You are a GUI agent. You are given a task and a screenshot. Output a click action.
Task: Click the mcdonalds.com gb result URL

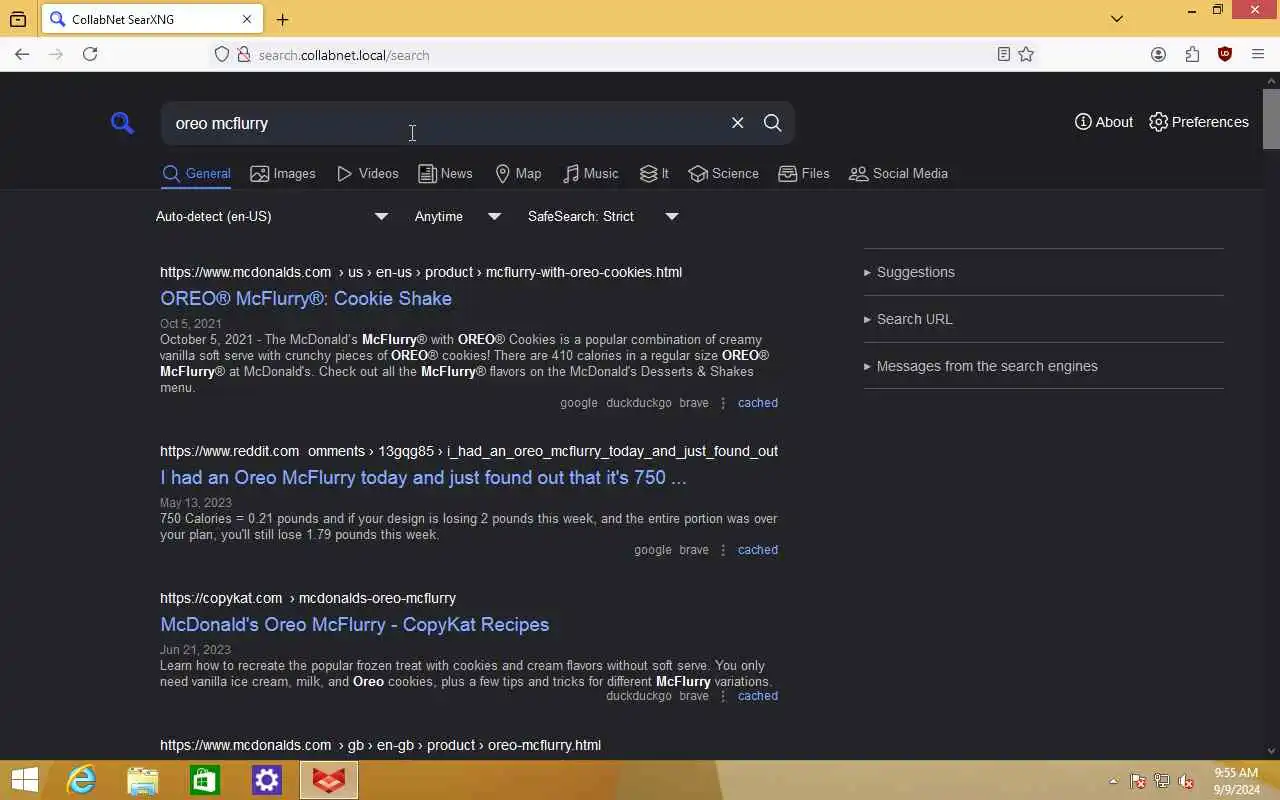[x=380, y=745]
